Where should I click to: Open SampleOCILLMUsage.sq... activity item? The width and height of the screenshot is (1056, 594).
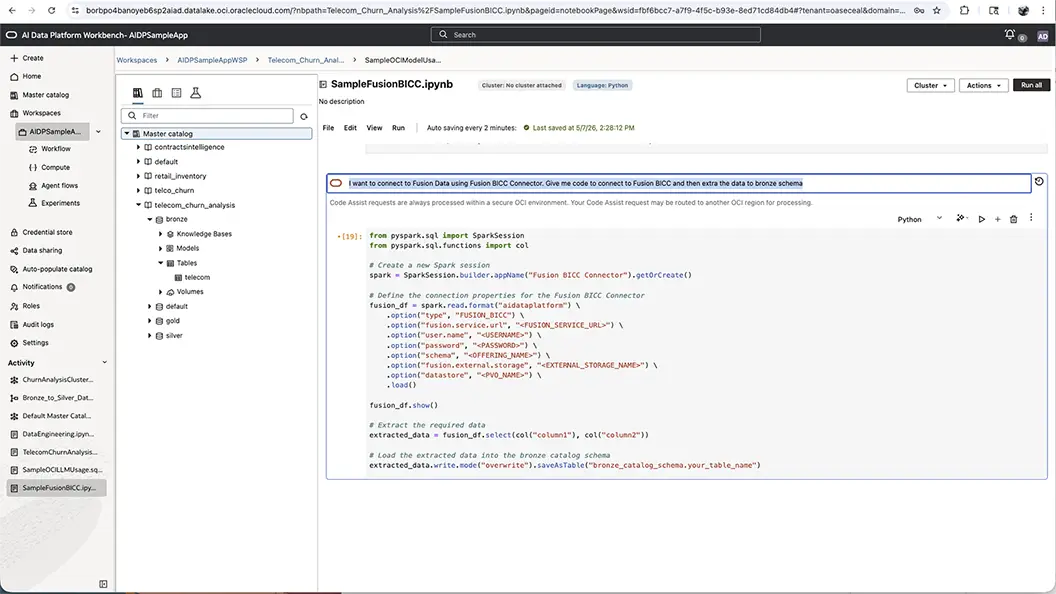click(57, 470)
